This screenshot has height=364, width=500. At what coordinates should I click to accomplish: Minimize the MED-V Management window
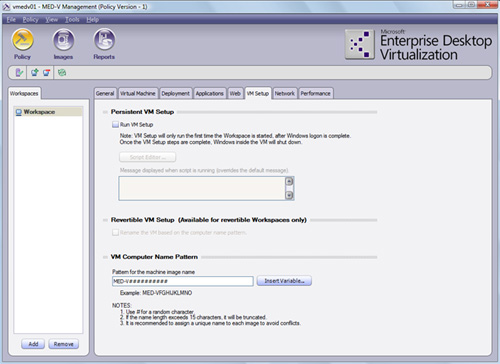point(459,5)
